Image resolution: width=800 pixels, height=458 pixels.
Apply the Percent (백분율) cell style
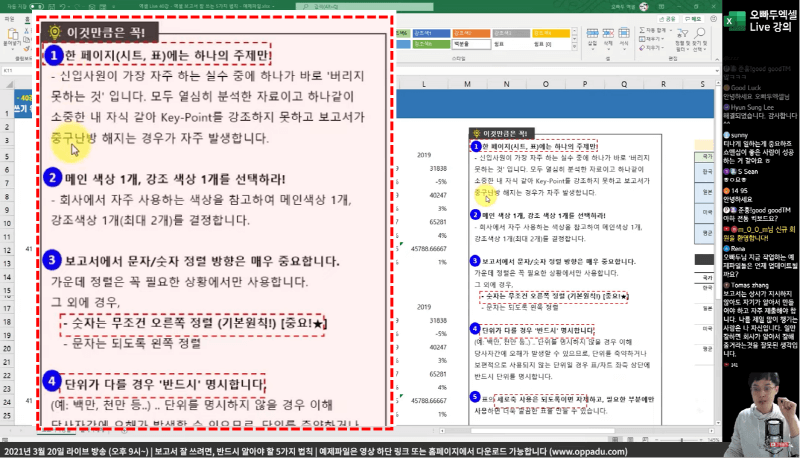click(x=471, y=44)
